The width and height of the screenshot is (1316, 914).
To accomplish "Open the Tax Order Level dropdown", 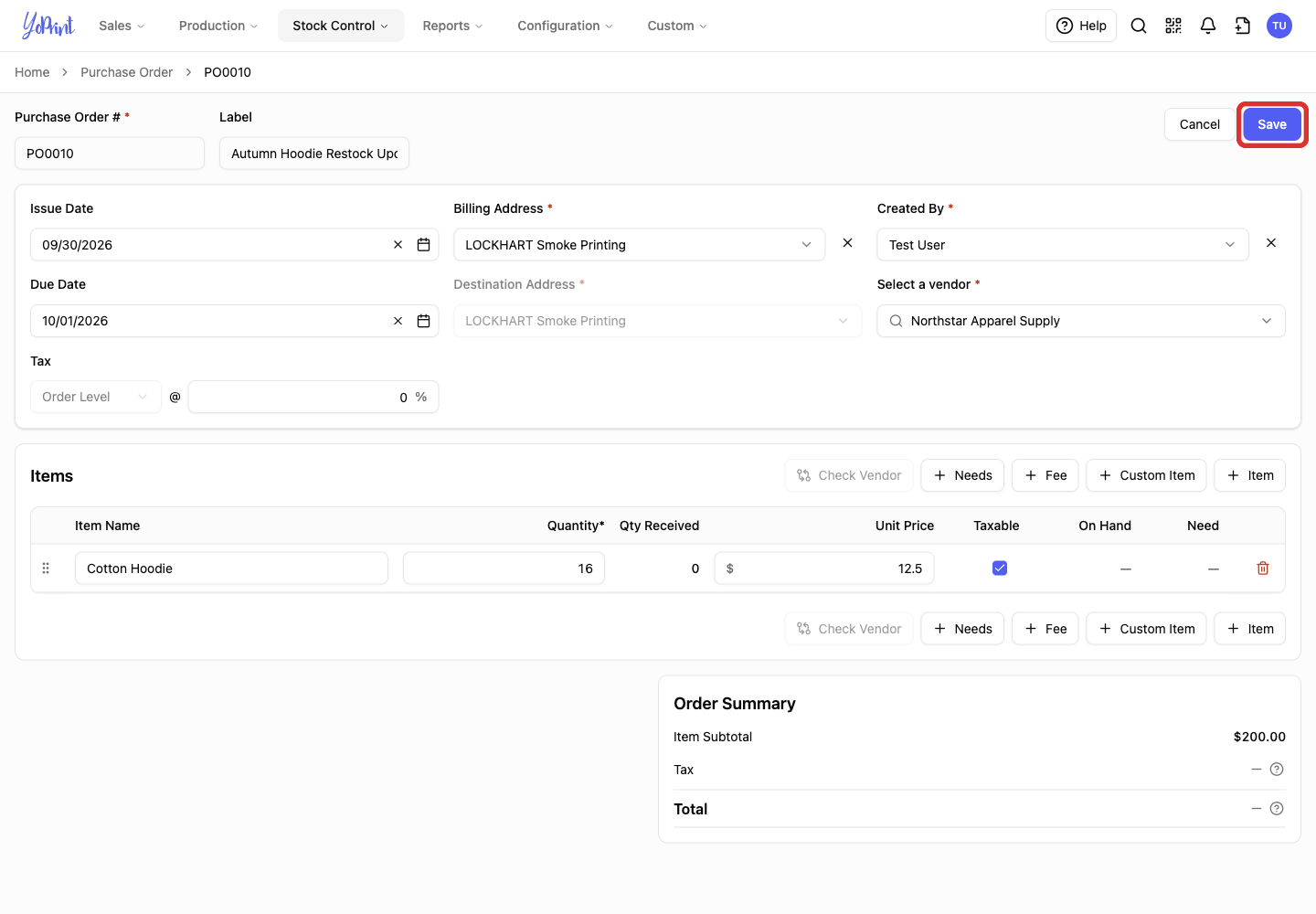I will pos(96,397).
